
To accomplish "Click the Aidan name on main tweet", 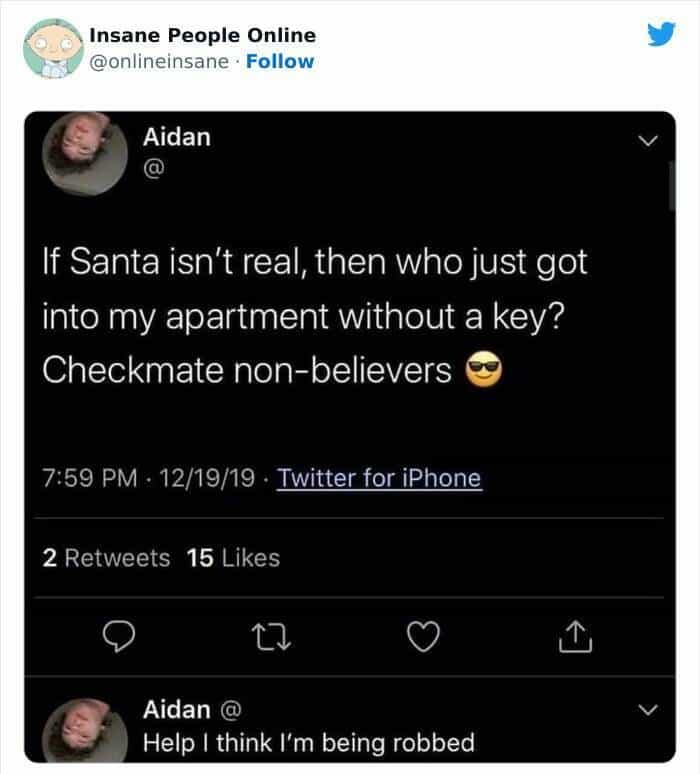I will pos(177,136).
